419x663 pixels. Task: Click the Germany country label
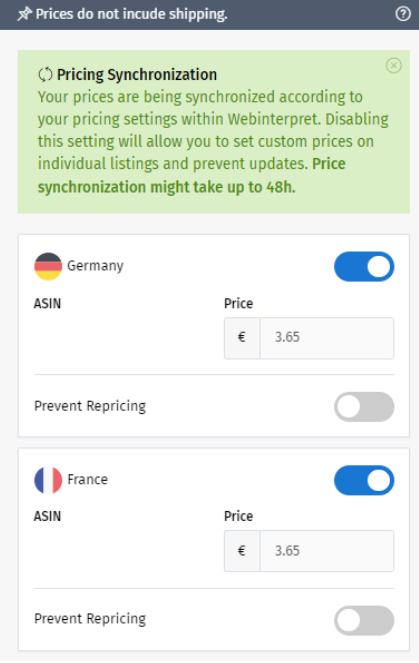[x=96, y=266]
